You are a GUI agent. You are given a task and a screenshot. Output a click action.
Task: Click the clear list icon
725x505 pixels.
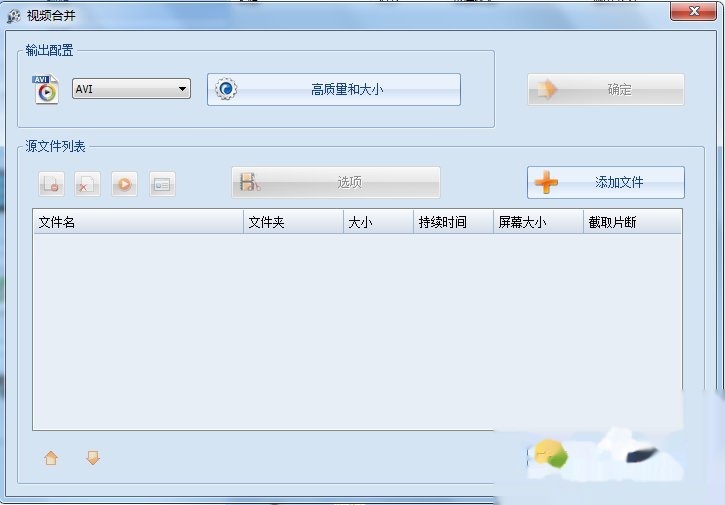tap(87, 184)
